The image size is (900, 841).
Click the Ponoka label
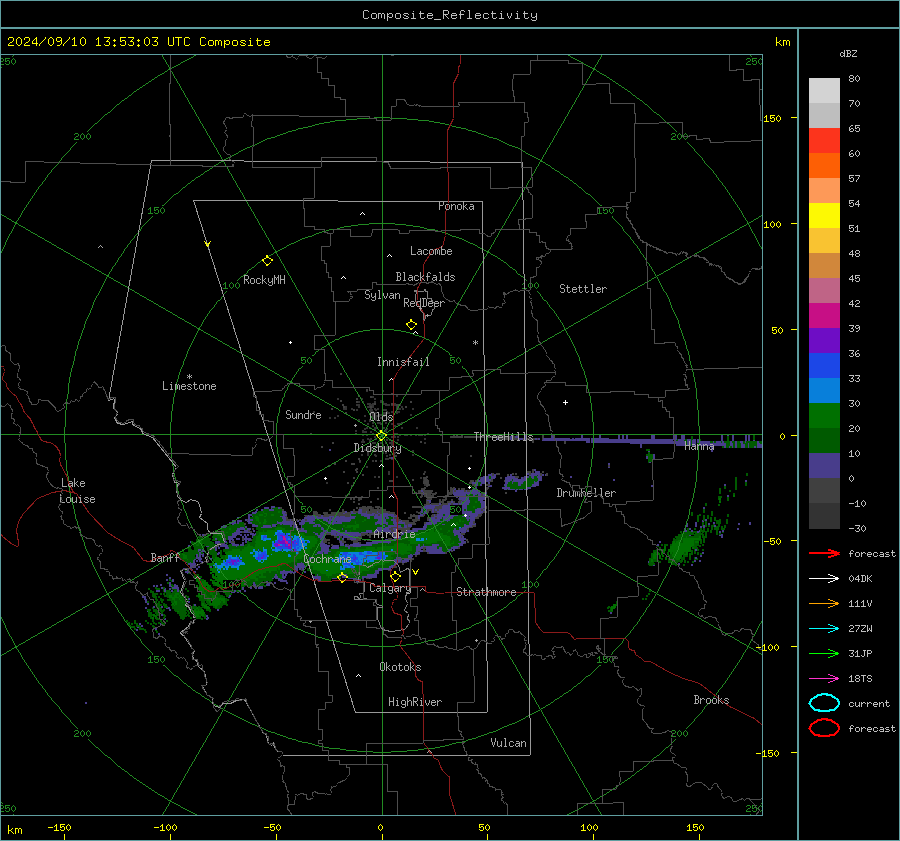point(456,206)
